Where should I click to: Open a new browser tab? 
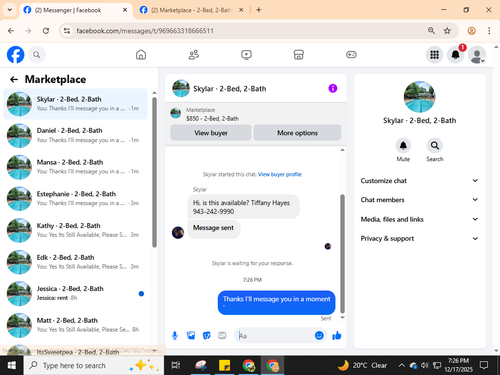[259, 10]
